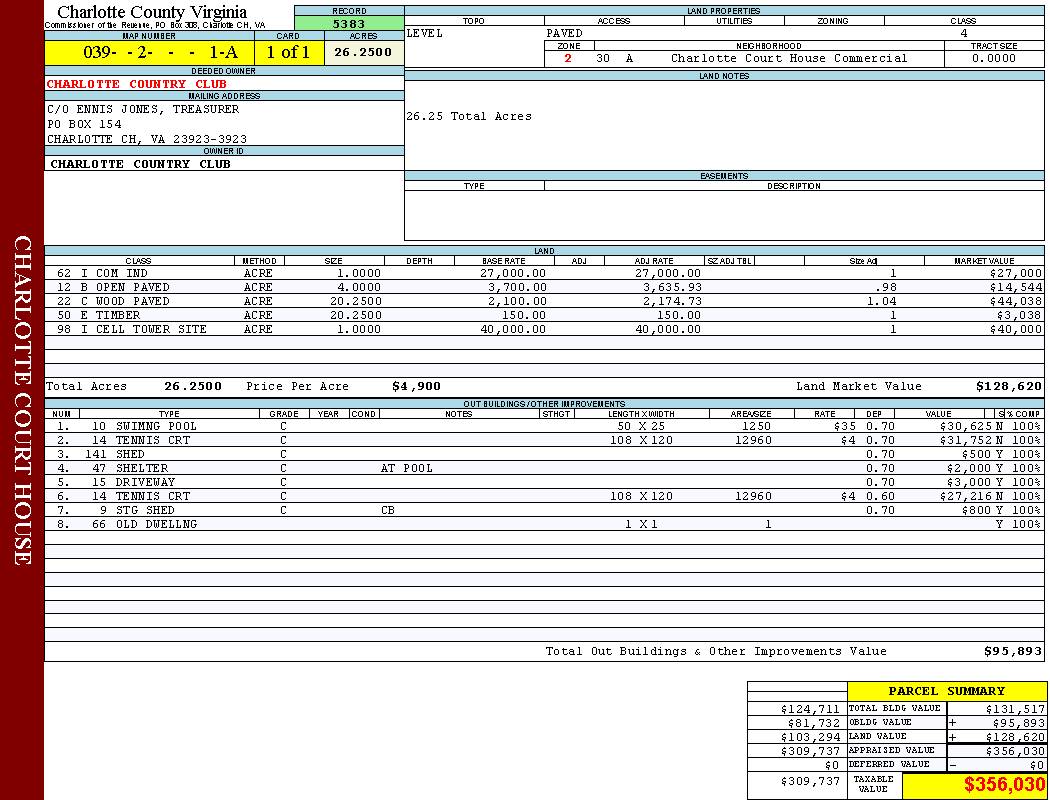
Task: Click the green record number 5383 field
Action: click(x=349, y=23)
